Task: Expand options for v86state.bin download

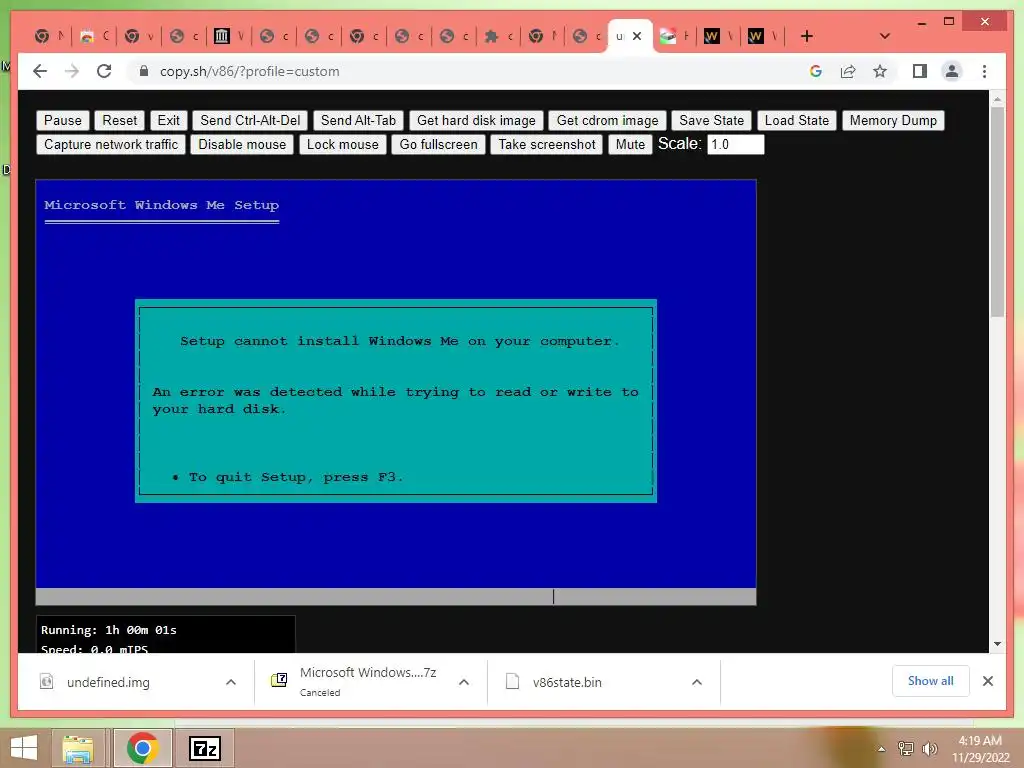Action: pos(697,682)
